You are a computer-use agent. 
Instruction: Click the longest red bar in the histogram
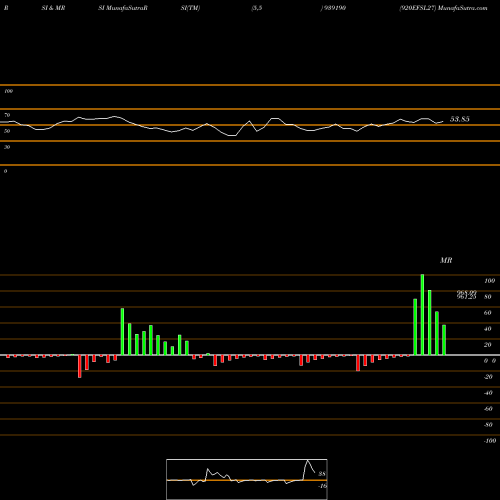coord(80,366)
